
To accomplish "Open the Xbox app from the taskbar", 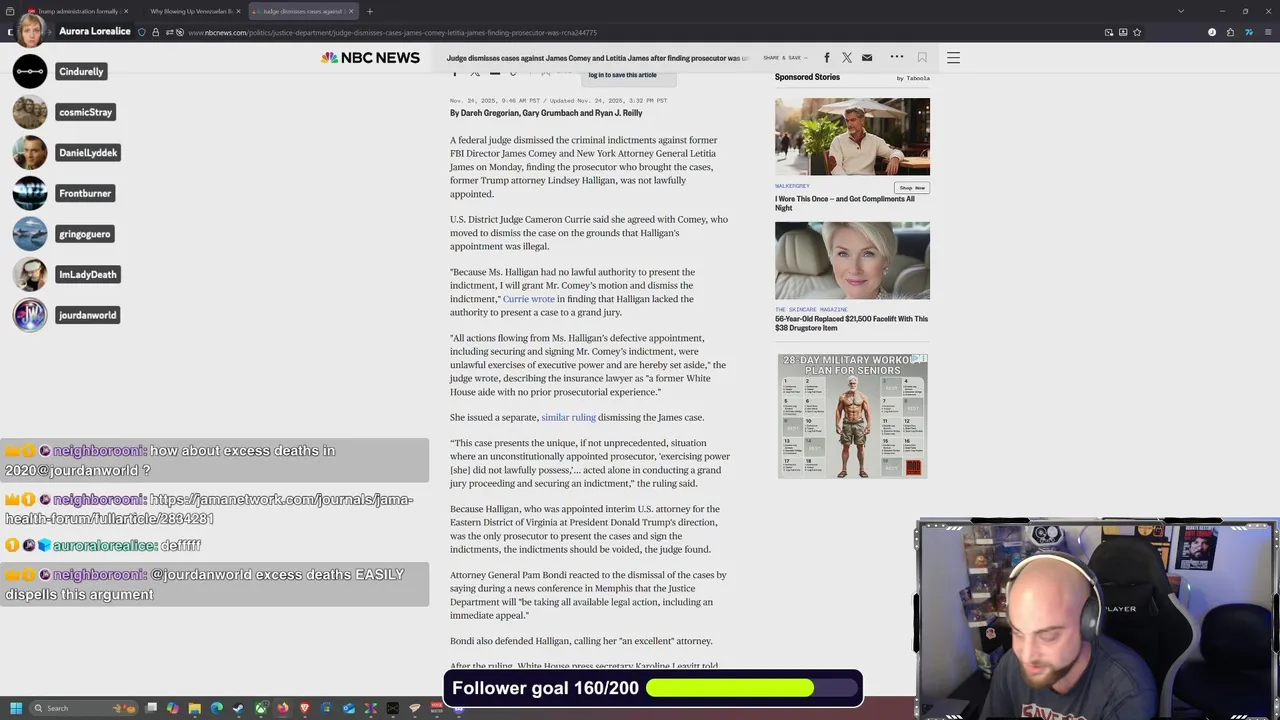I will 261,708.
